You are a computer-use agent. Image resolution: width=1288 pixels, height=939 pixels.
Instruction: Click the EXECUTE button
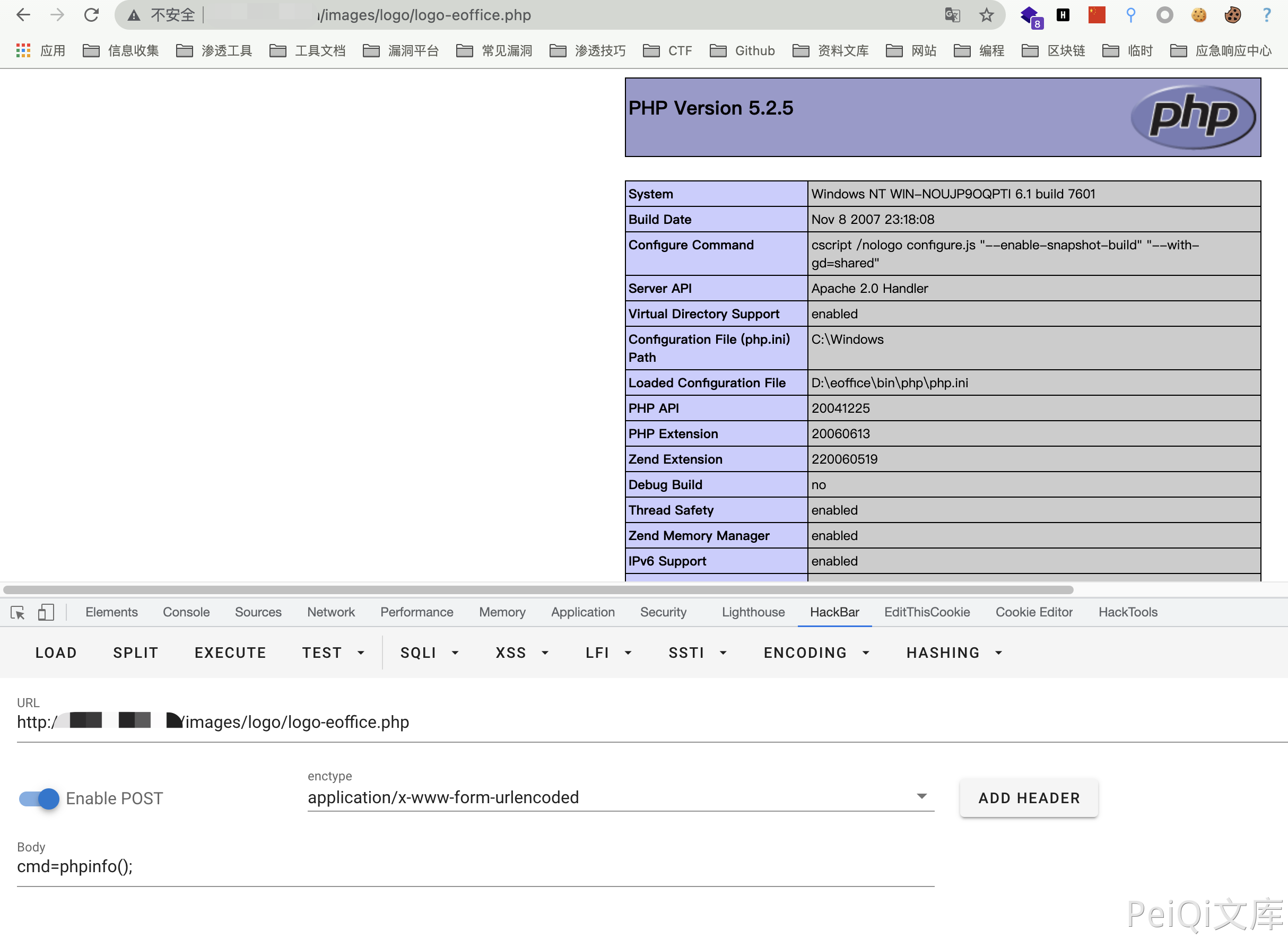click(230, 653)
